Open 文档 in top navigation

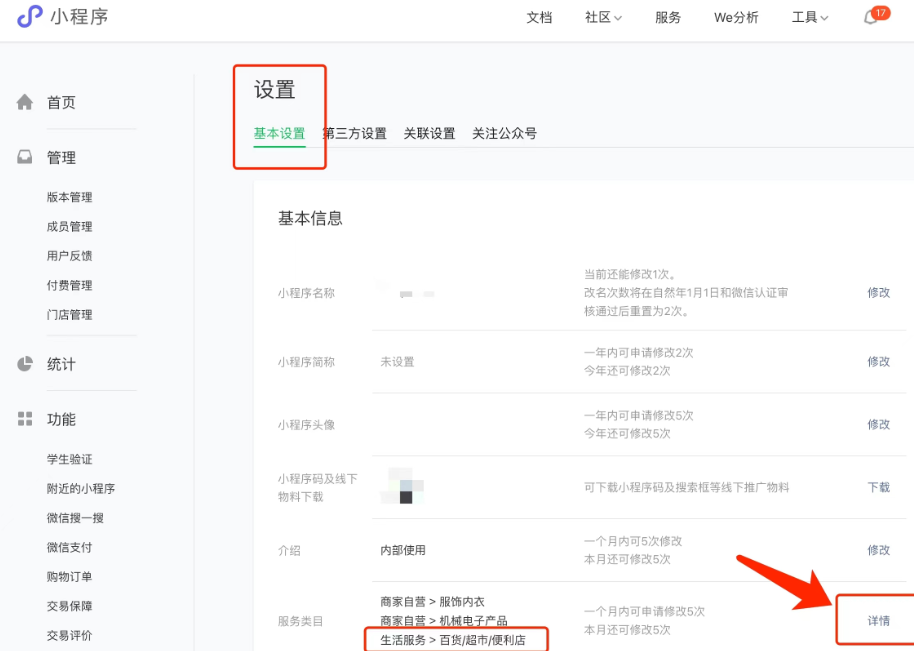coord(539,18)
